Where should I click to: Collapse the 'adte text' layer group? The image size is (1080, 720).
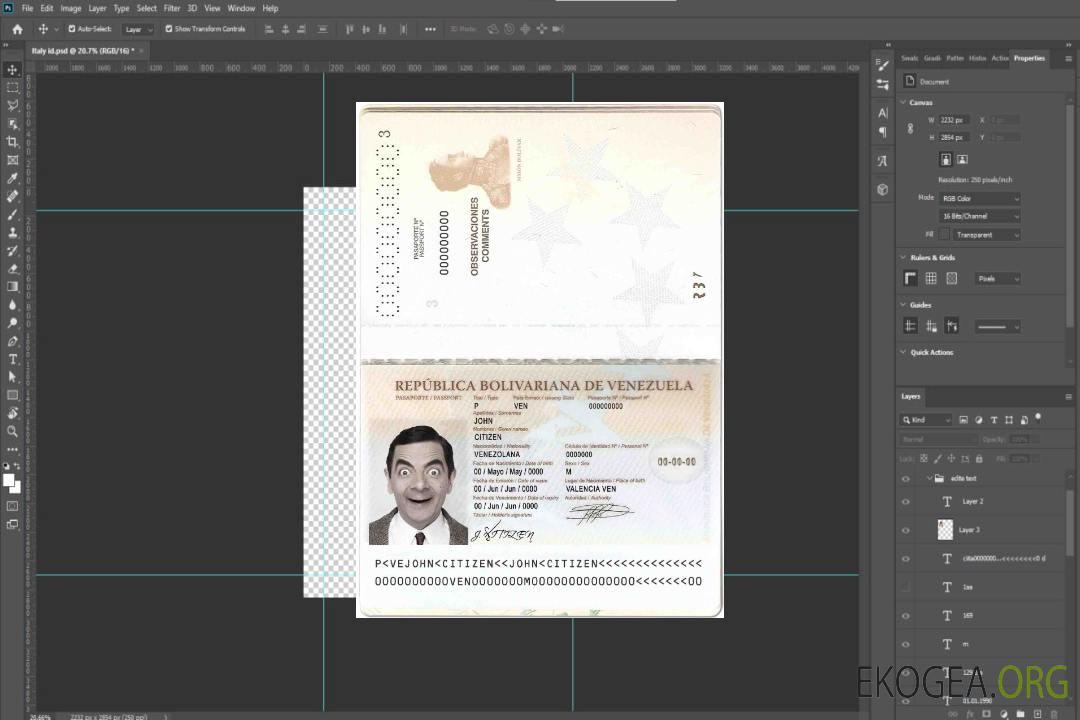[x=928, y=478]
